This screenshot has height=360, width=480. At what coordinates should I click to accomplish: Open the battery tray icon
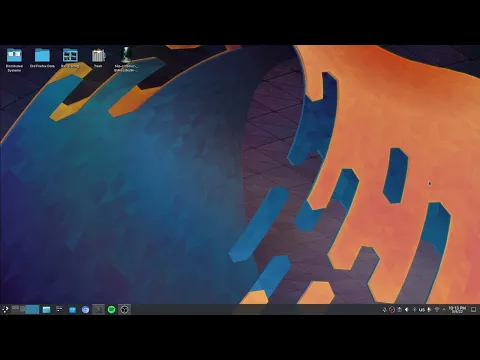coord(429,310)
